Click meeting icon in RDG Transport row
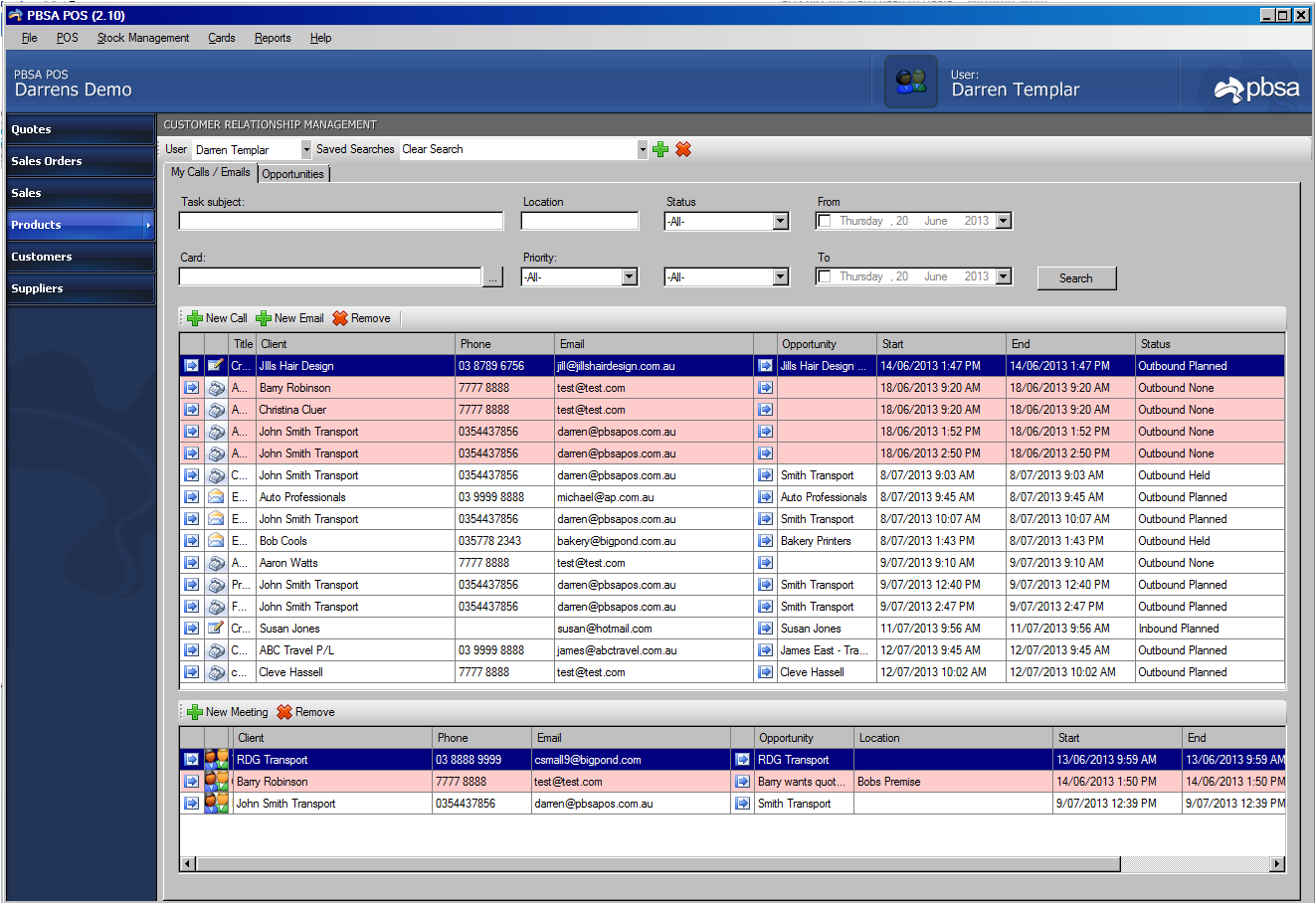The width and height of the screenshot is (1316, 904). coord(216,760)
